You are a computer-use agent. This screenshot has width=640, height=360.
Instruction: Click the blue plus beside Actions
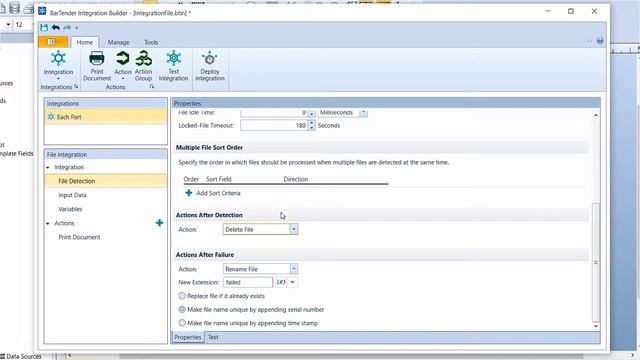tap(160, 223)
